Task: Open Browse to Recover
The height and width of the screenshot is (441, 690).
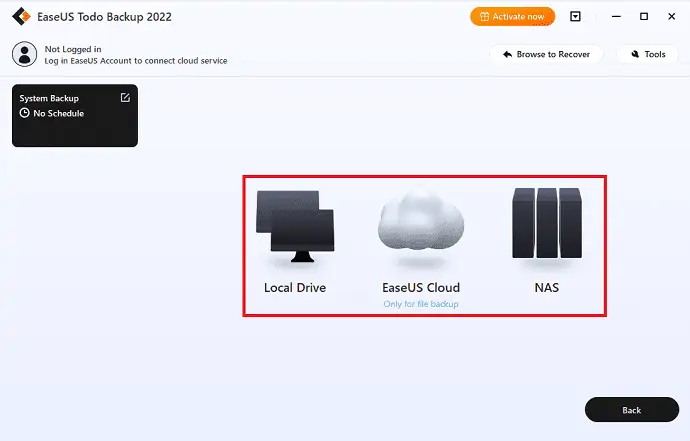Action: click(x=546, y=54)
